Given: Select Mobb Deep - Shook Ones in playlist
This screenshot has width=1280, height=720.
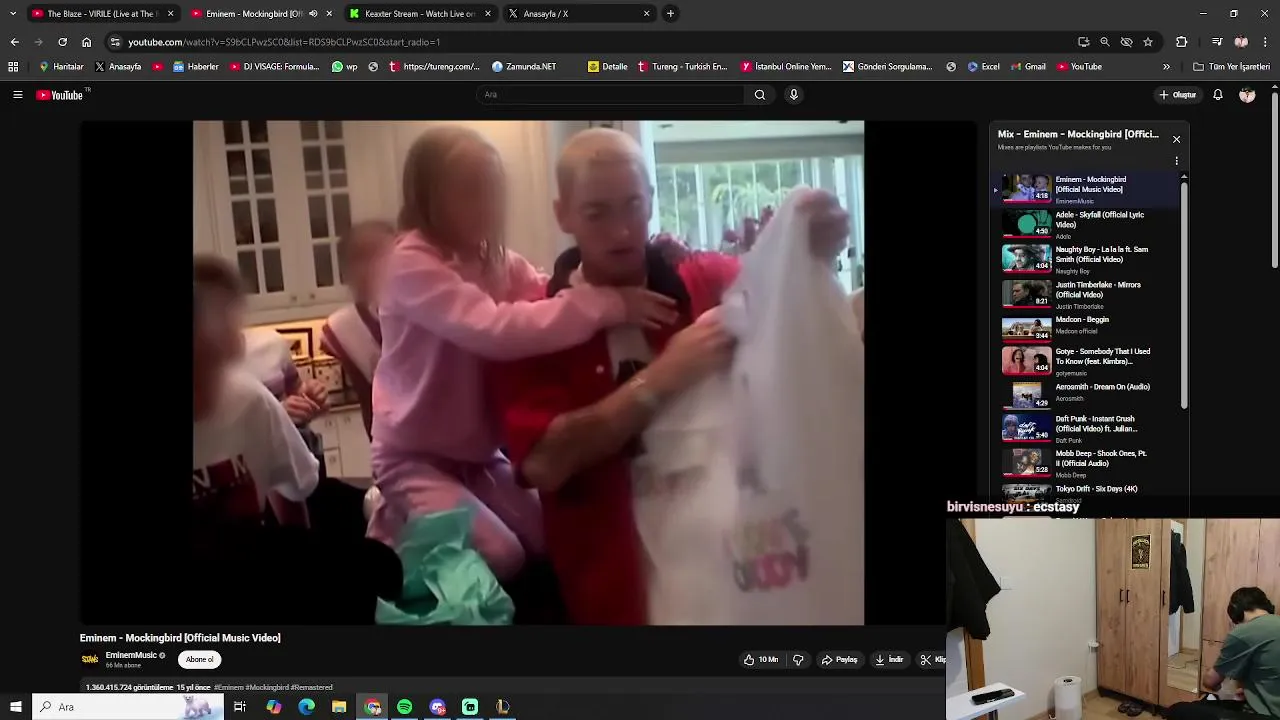Looking at the screenshot, I should tap(1085, 463).
